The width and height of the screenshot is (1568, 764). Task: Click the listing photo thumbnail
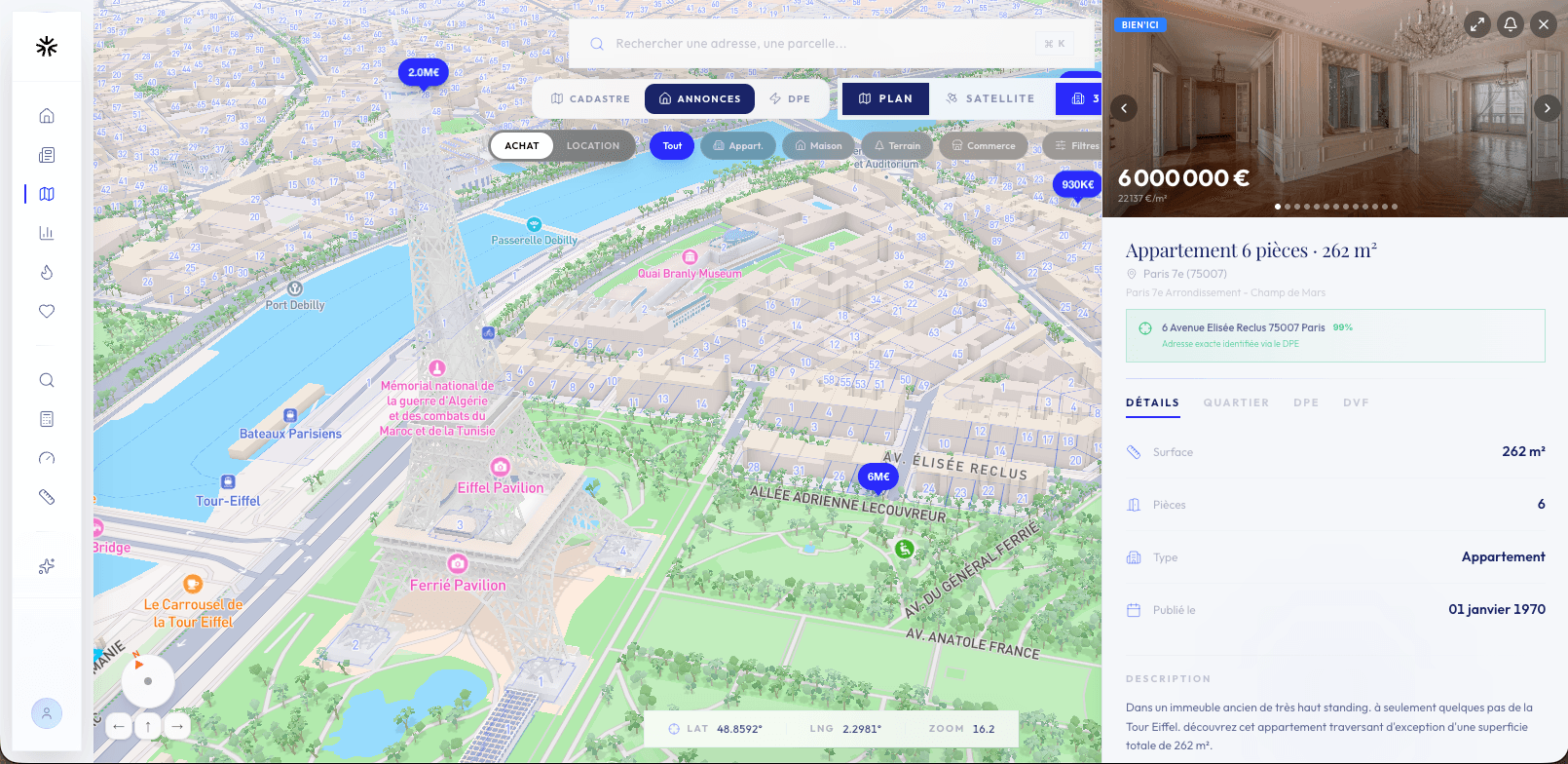[x=1335, y=108]
